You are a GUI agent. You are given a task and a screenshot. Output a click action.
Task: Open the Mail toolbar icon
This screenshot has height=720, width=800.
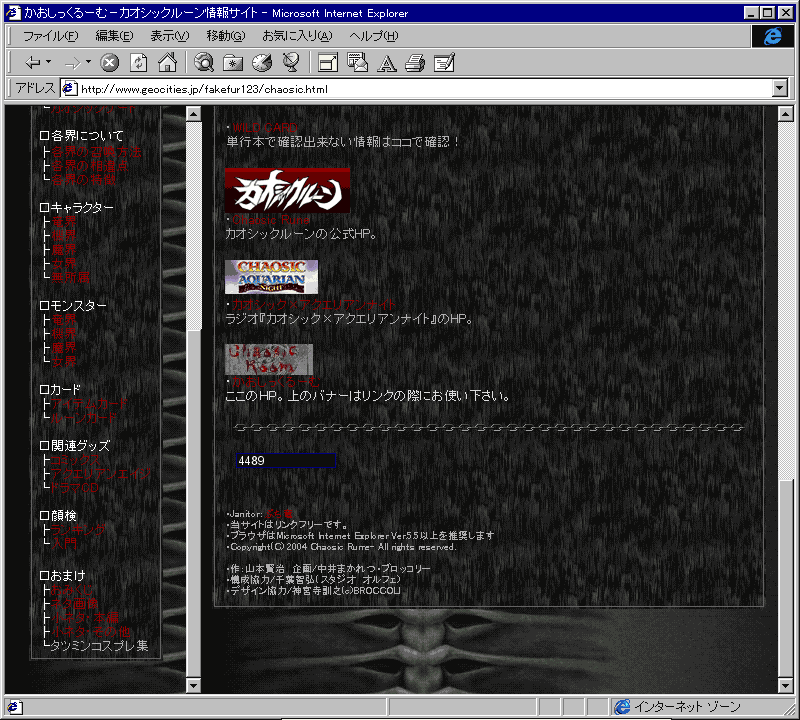click(x=357, y=62)
